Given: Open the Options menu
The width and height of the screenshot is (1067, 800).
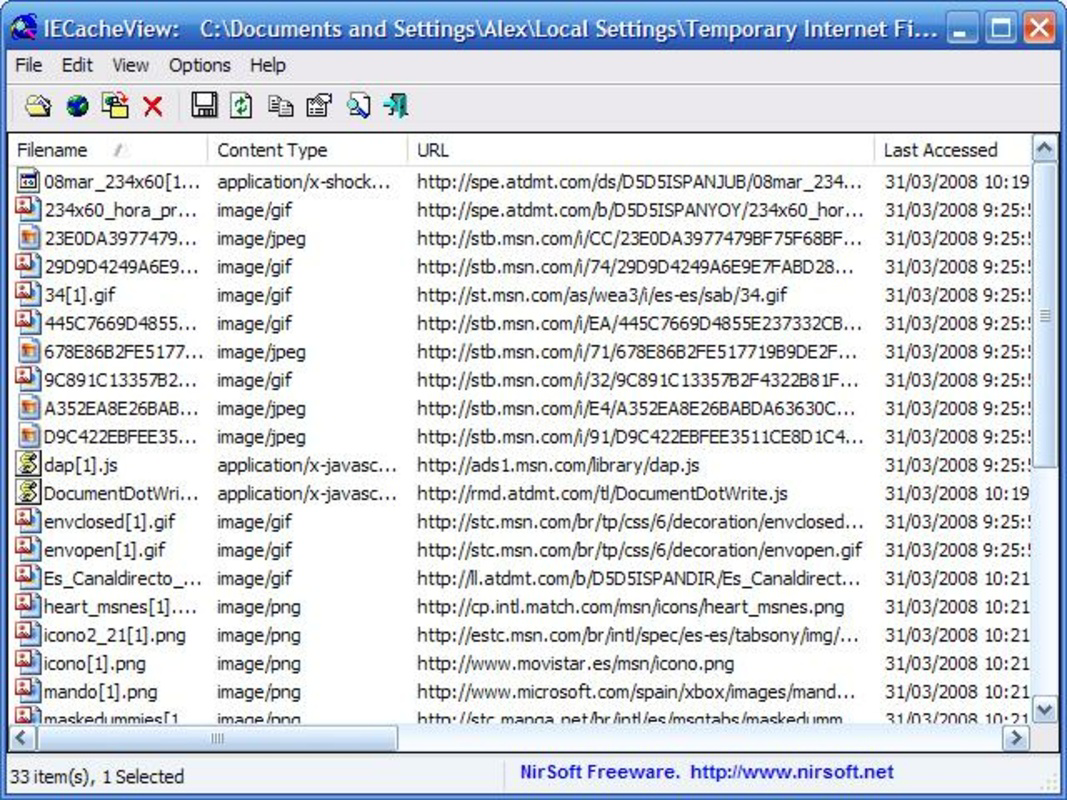Looking at the screenshot, I should tap(199, 65).
